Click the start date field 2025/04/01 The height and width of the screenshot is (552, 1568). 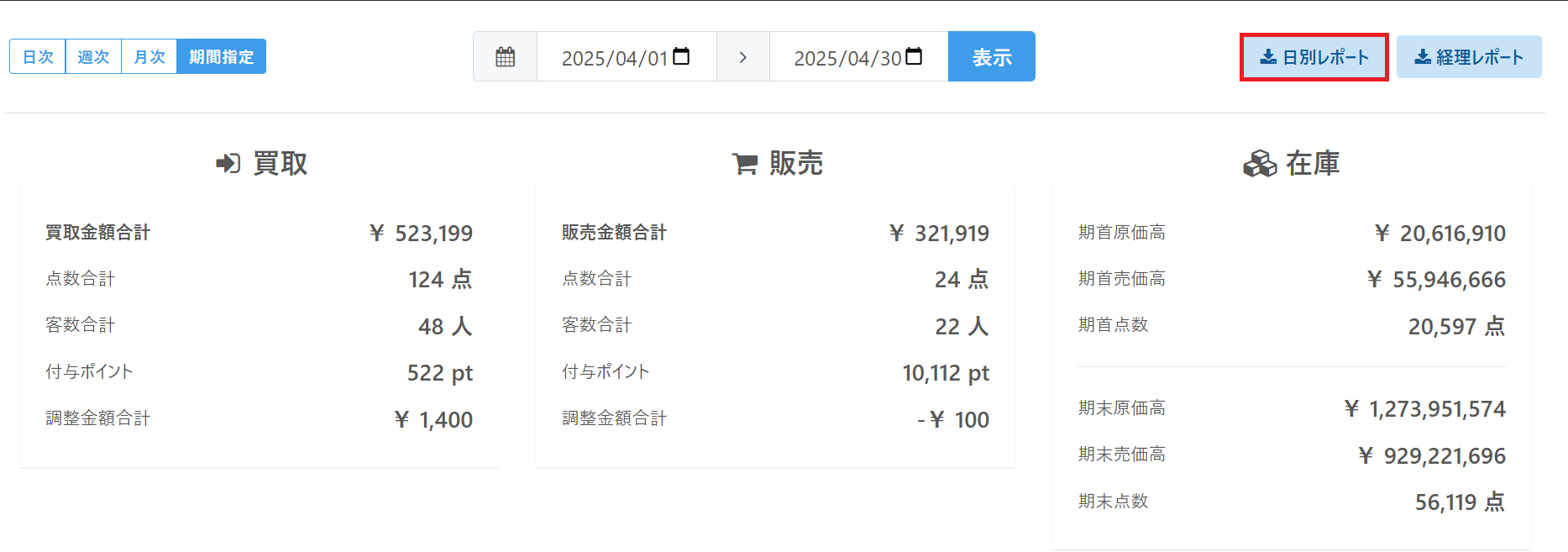coord(614,58)
